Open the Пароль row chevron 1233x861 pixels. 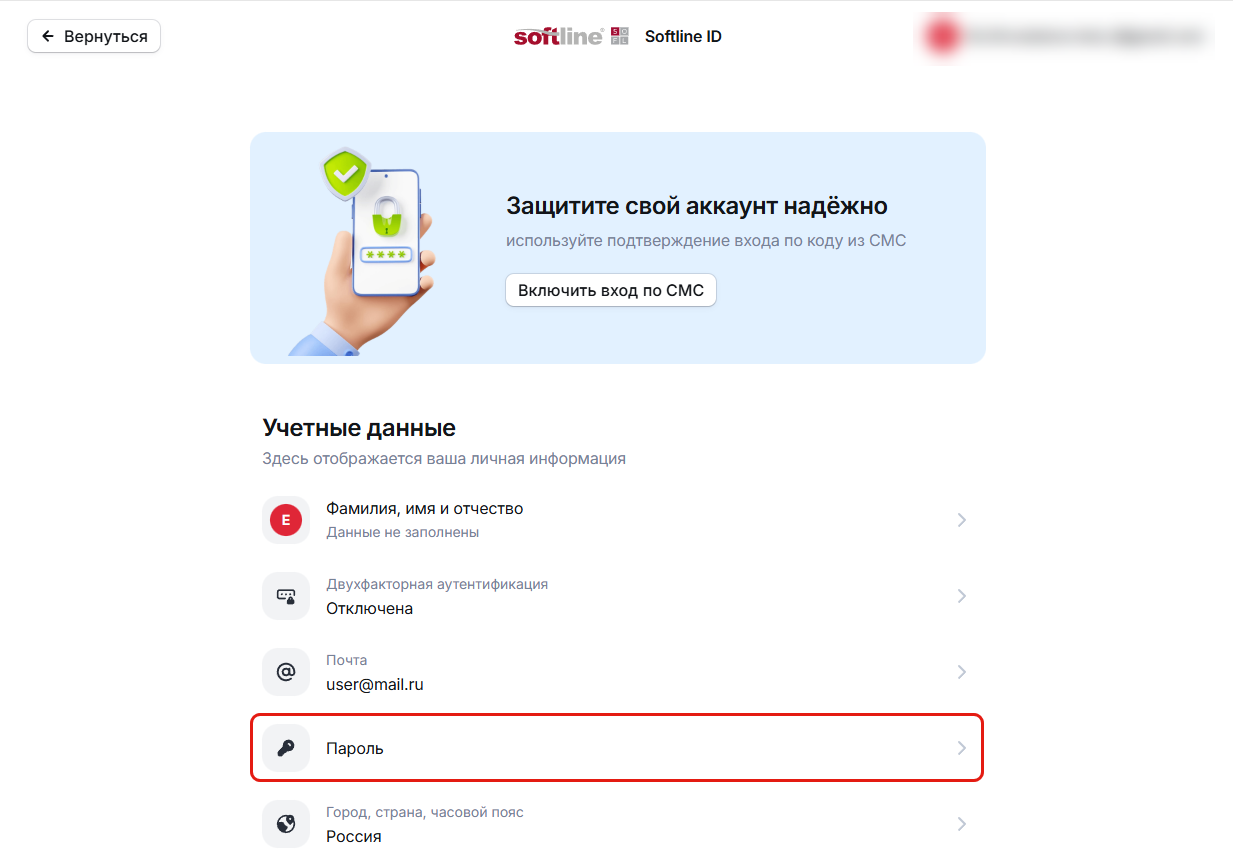point(961,748)
